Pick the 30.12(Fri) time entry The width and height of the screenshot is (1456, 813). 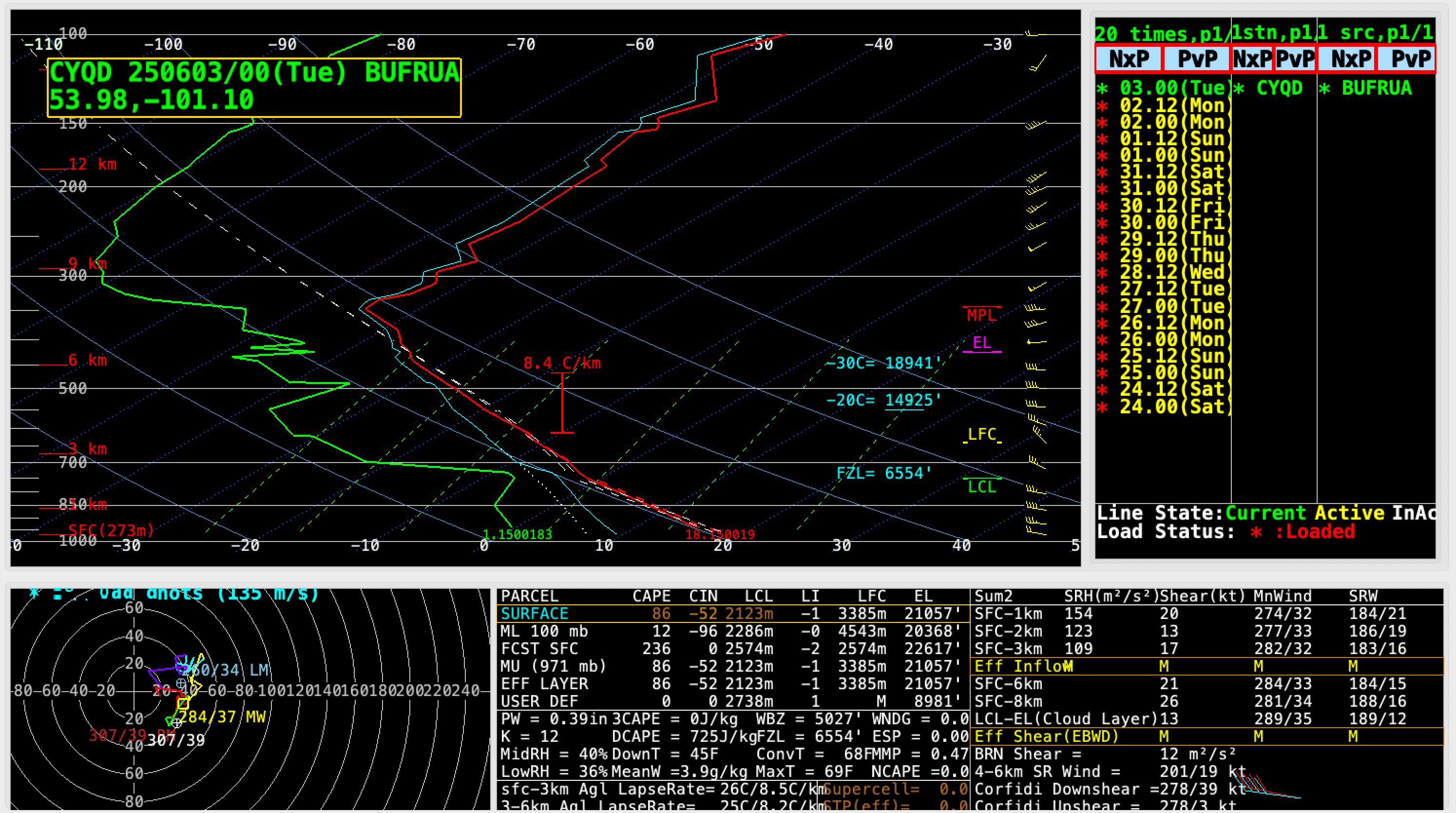coord(1163,205)
